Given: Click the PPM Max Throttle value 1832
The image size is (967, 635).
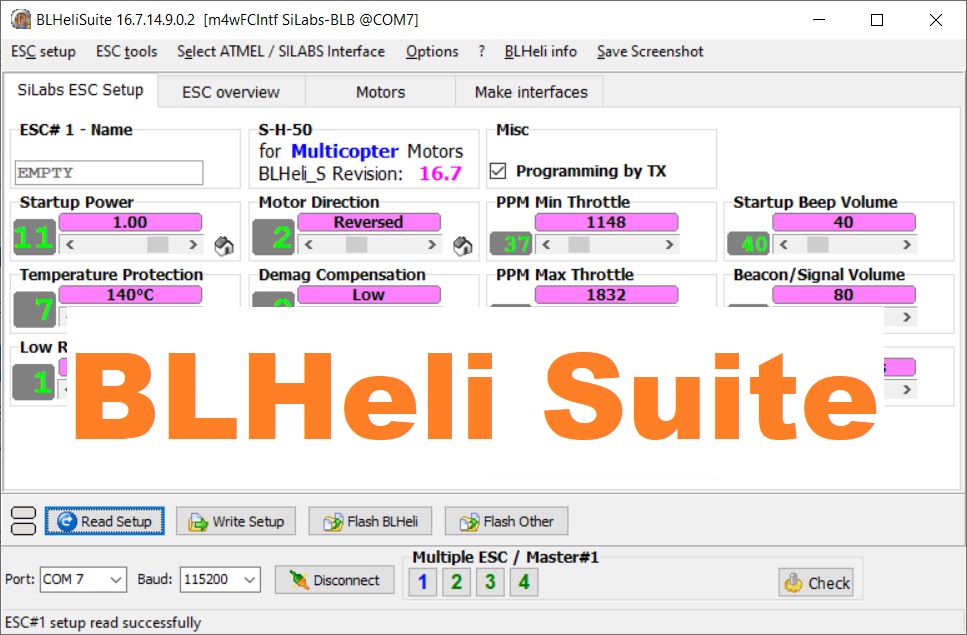Looking at the screenshot, I should (x=606, y=295).
